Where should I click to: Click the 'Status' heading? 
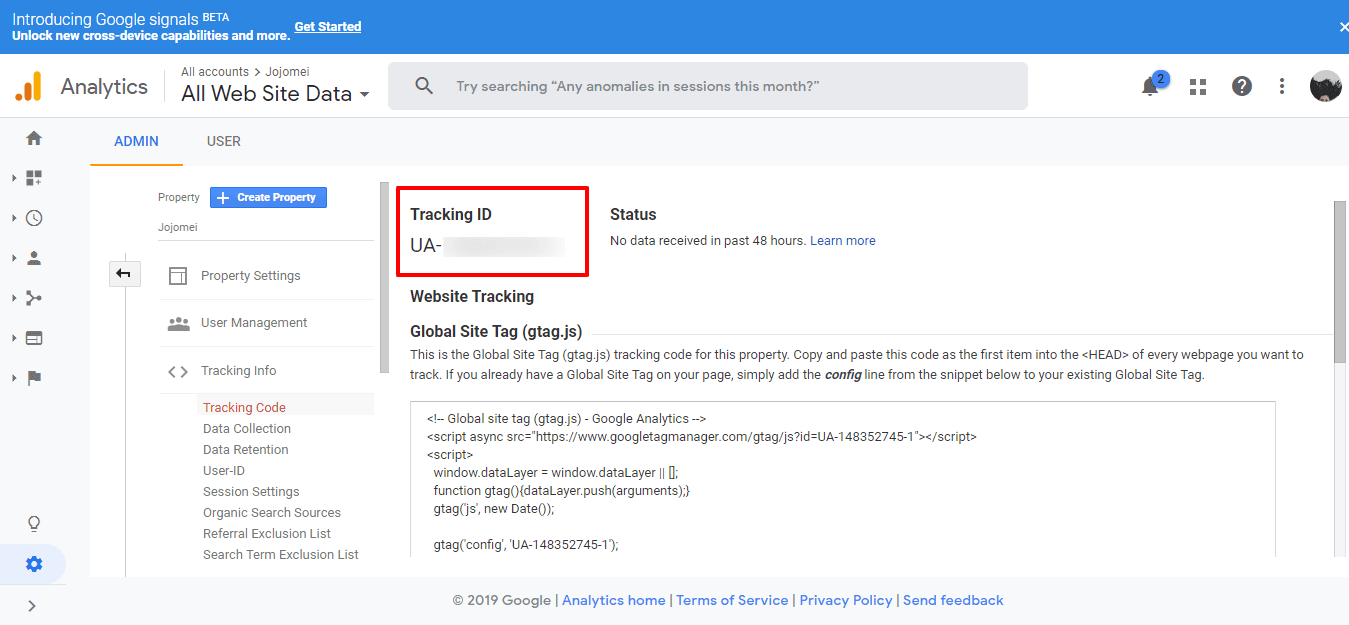[633, 214]
